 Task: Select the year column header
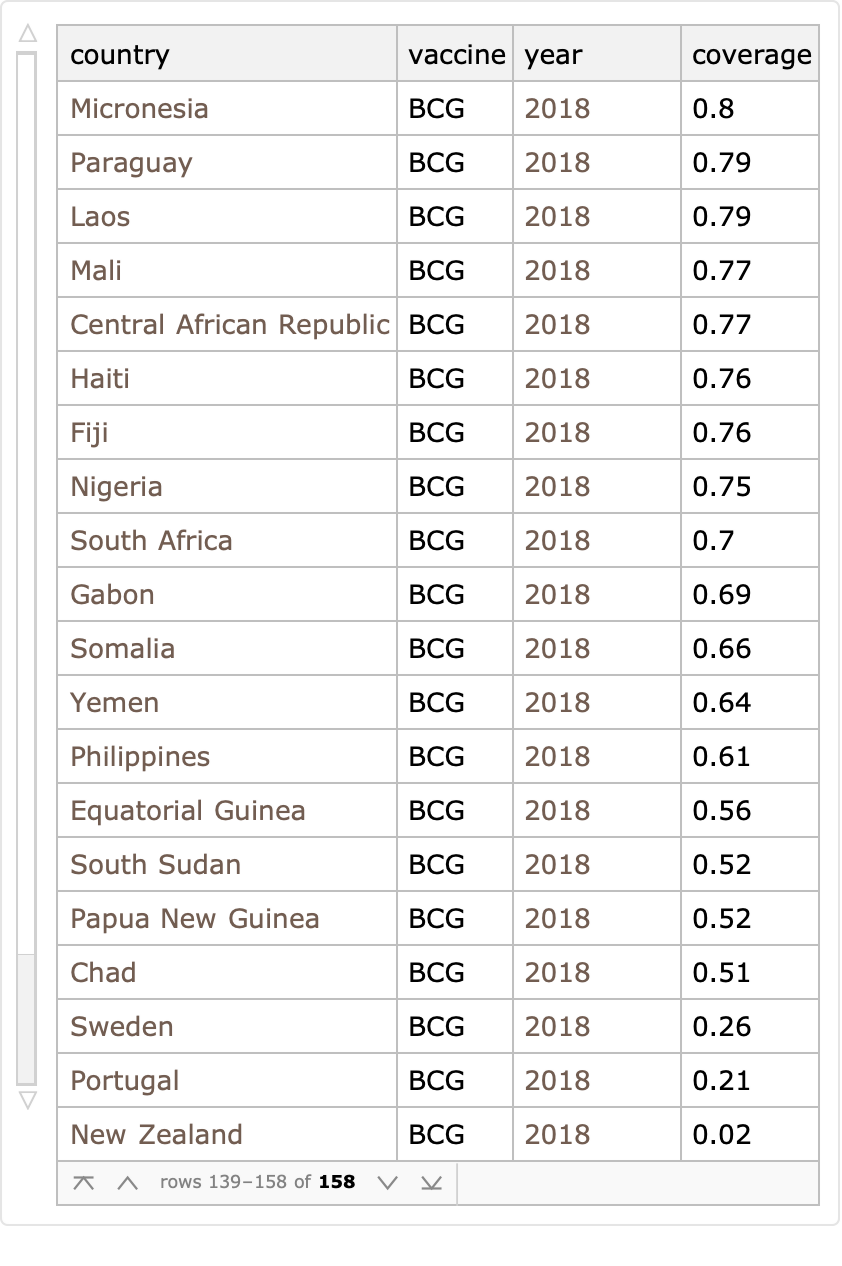[x=553, y=55]
